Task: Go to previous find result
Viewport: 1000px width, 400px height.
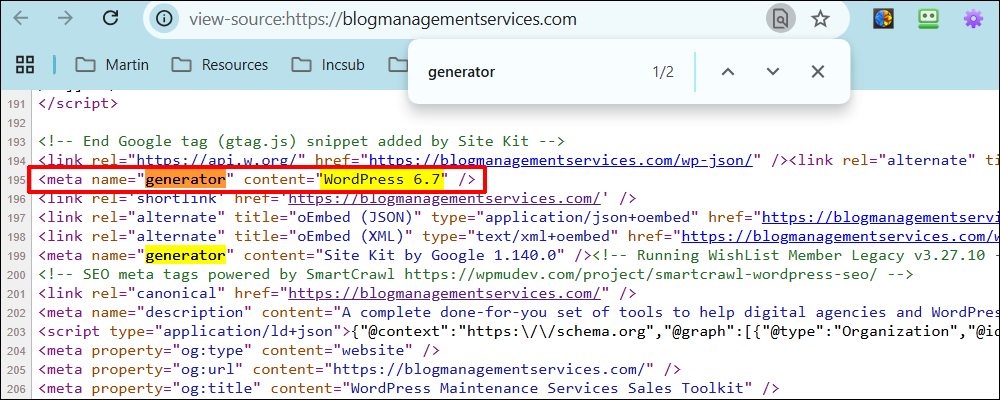Action: [x=728, y=72]
